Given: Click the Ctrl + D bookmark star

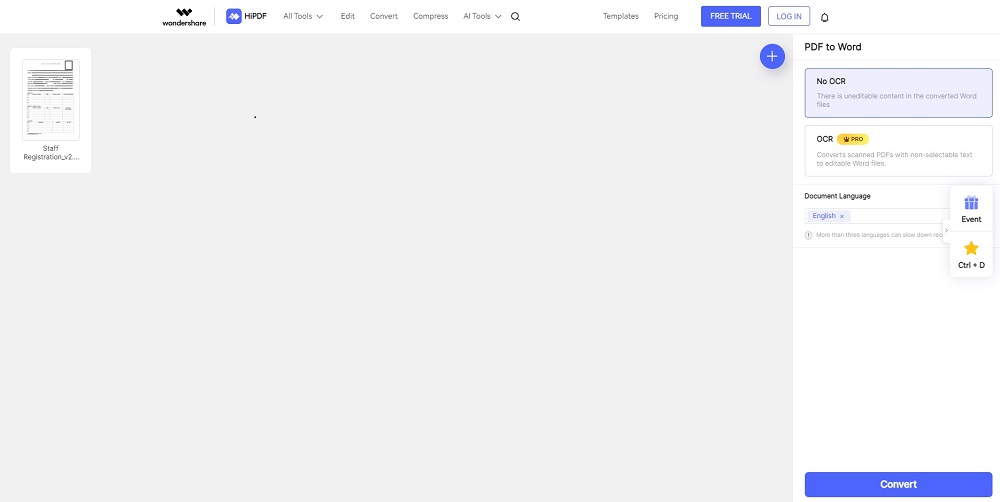Looking at the screenshot, I should [971, 248].
